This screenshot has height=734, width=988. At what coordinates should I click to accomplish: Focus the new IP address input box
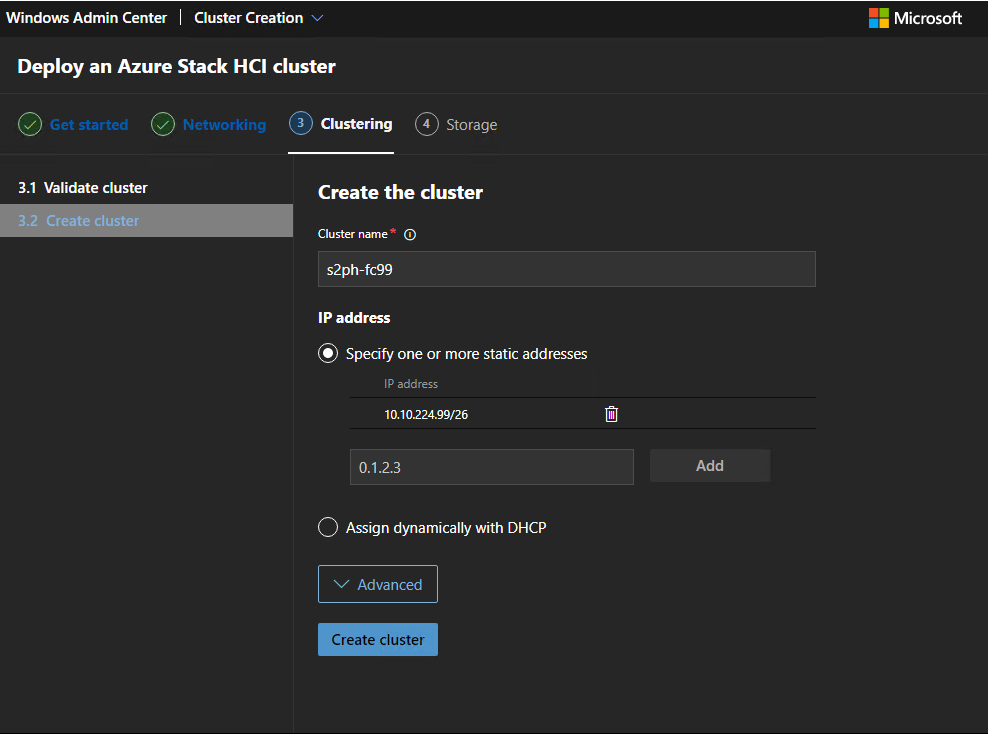pyautogui.click(x=491, y=467)
